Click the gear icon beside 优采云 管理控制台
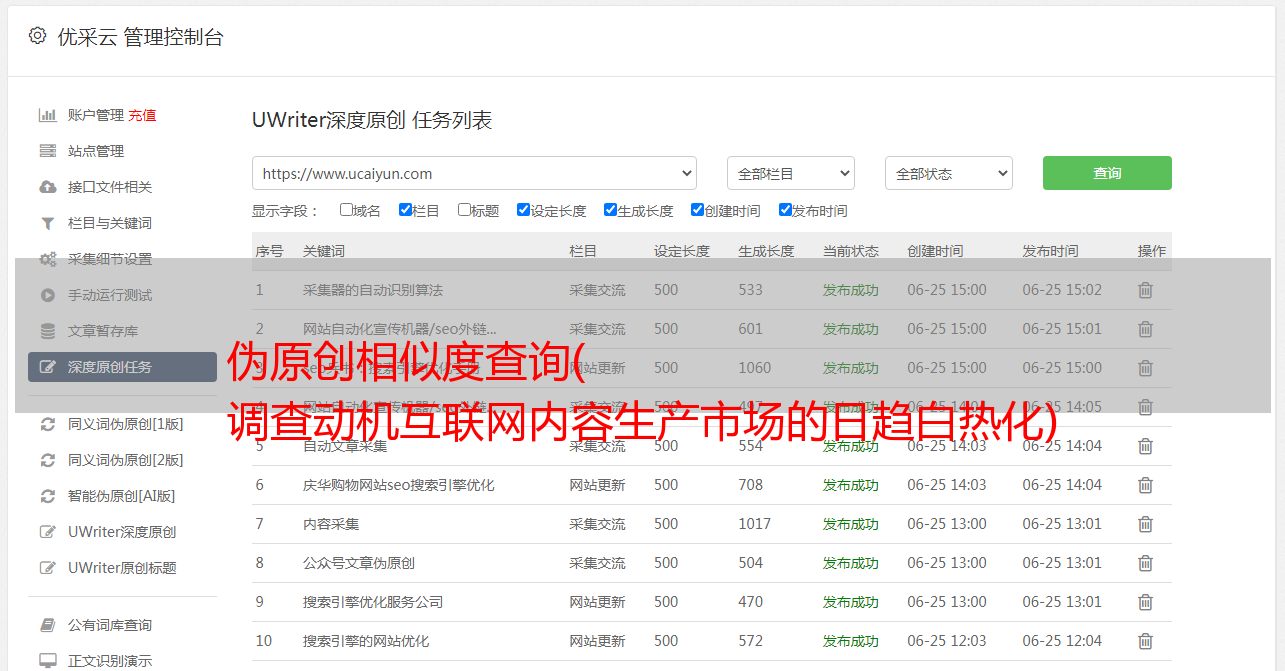Screen dimensions: 1285x671 point(37,36)
